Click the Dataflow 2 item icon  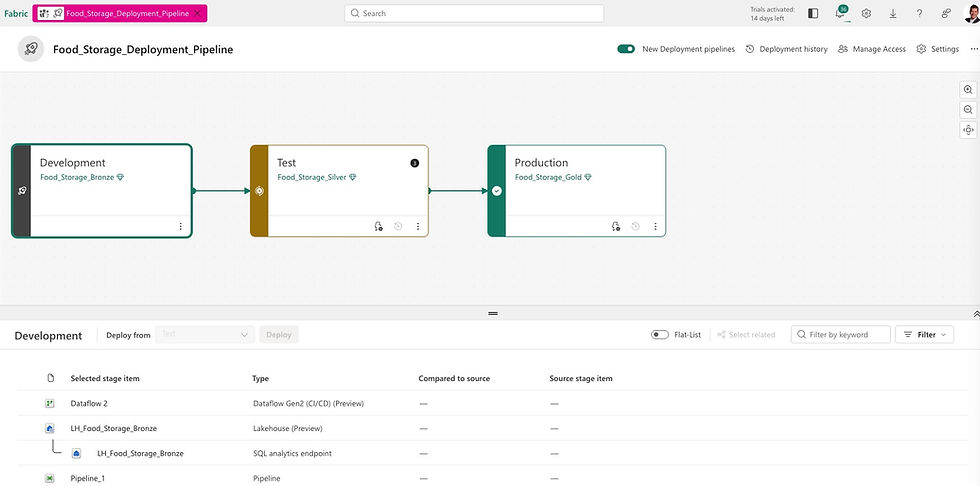(50, 404)
